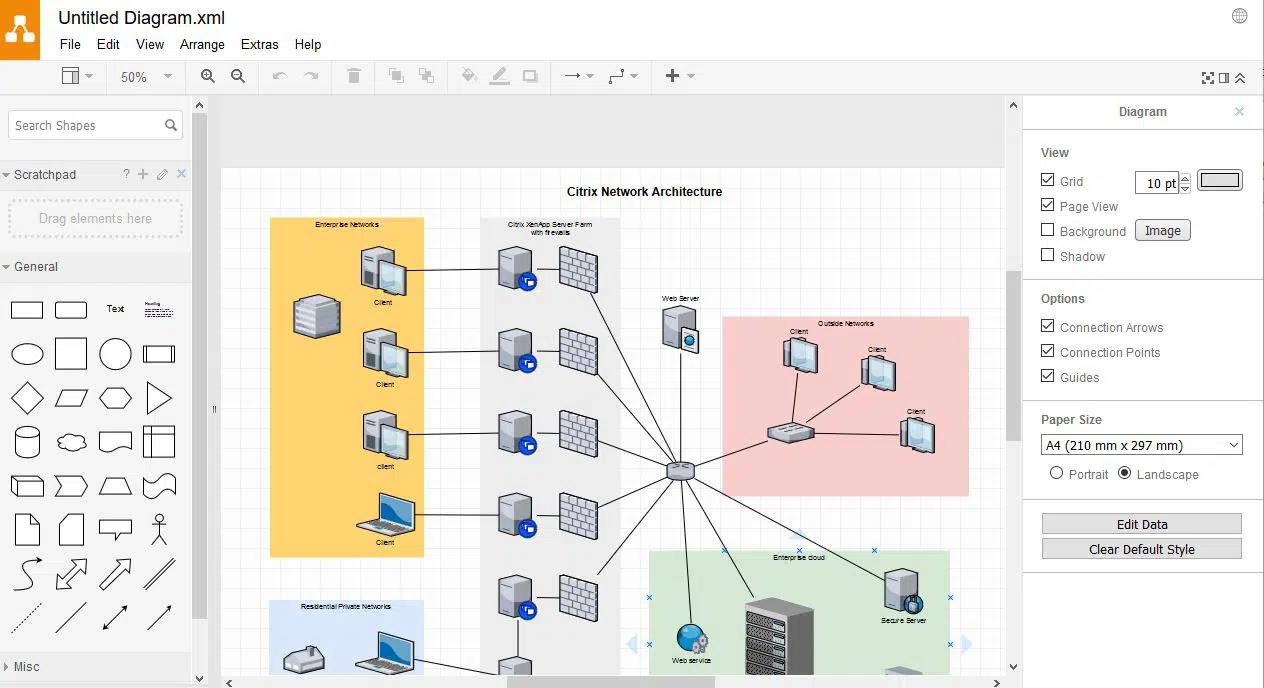Open the Help menu
This screenshot has width=1264, height=688.
308,44
